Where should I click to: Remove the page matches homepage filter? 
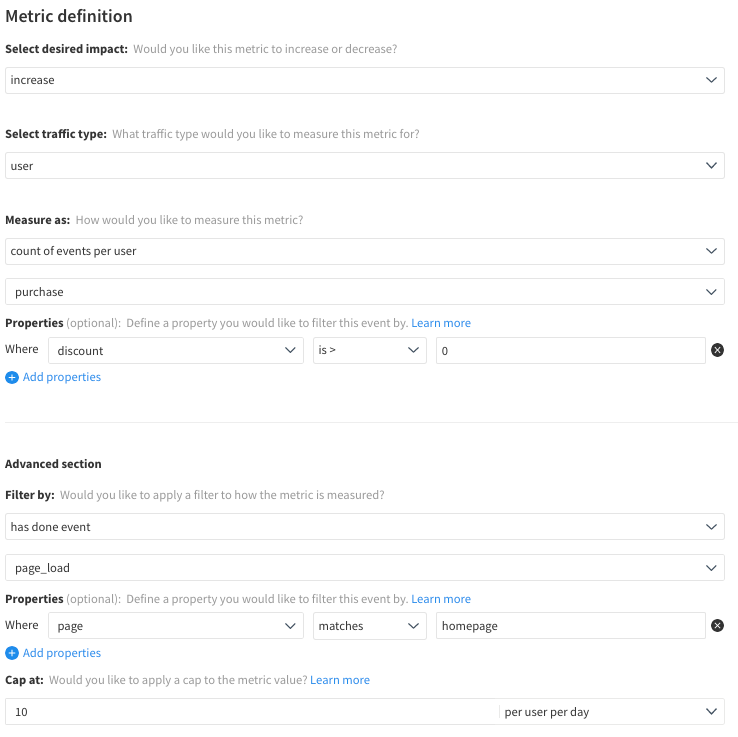717,626
